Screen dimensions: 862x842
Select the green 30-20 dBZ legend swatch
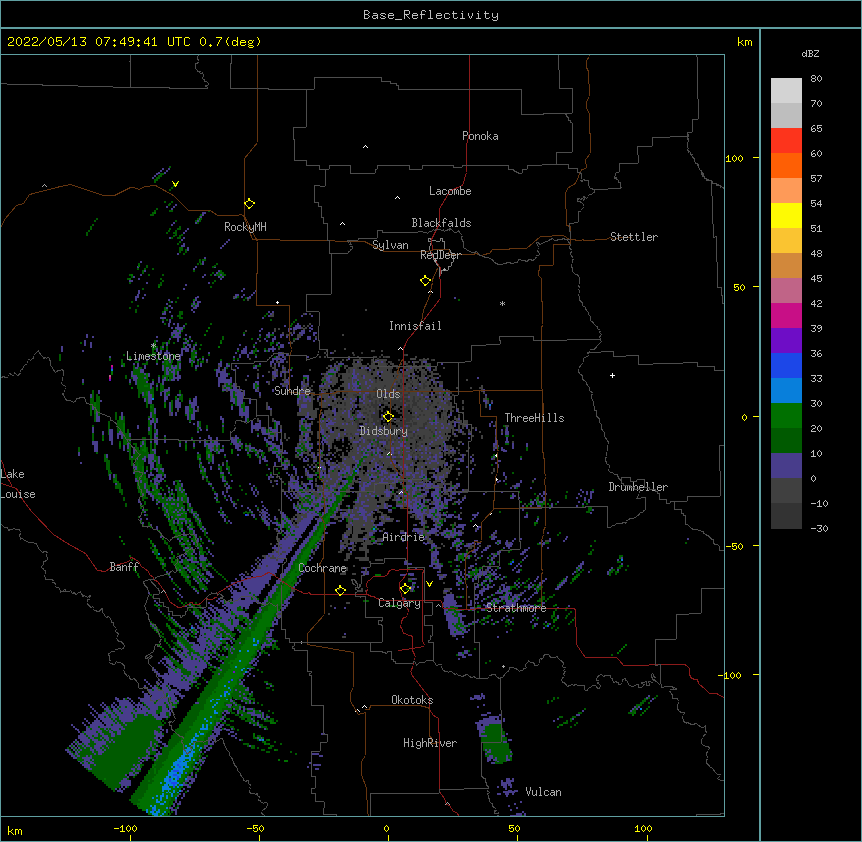786,416
